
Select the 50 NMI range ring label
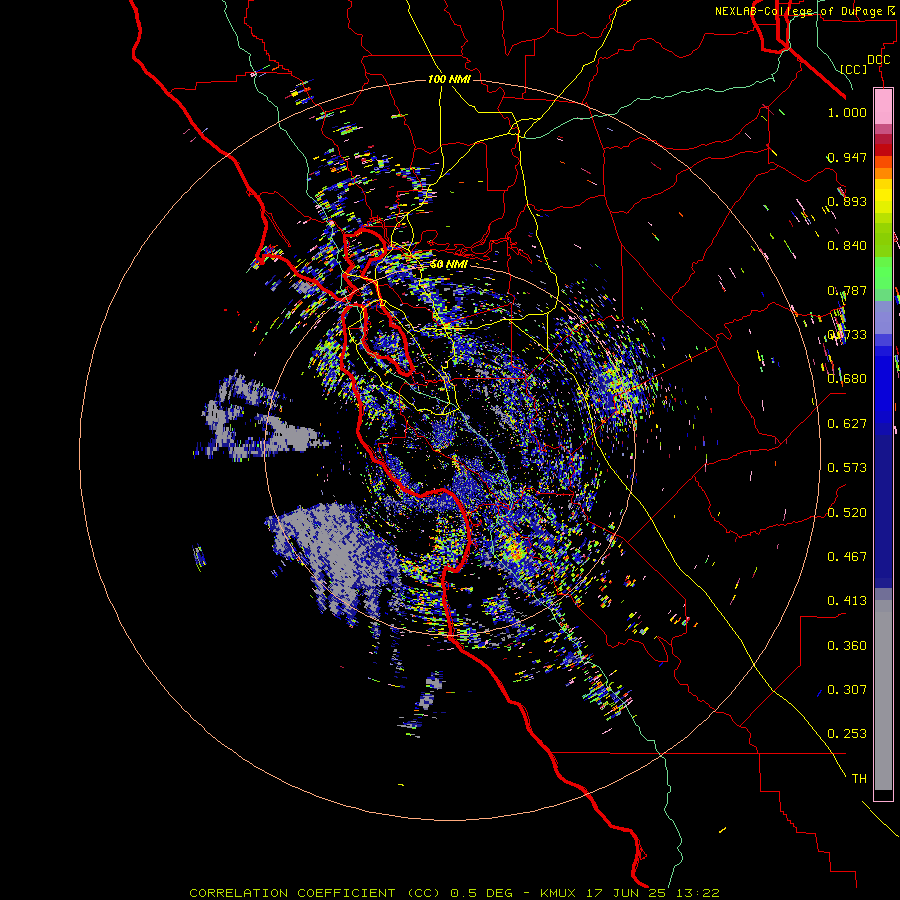tap(449, 264)
